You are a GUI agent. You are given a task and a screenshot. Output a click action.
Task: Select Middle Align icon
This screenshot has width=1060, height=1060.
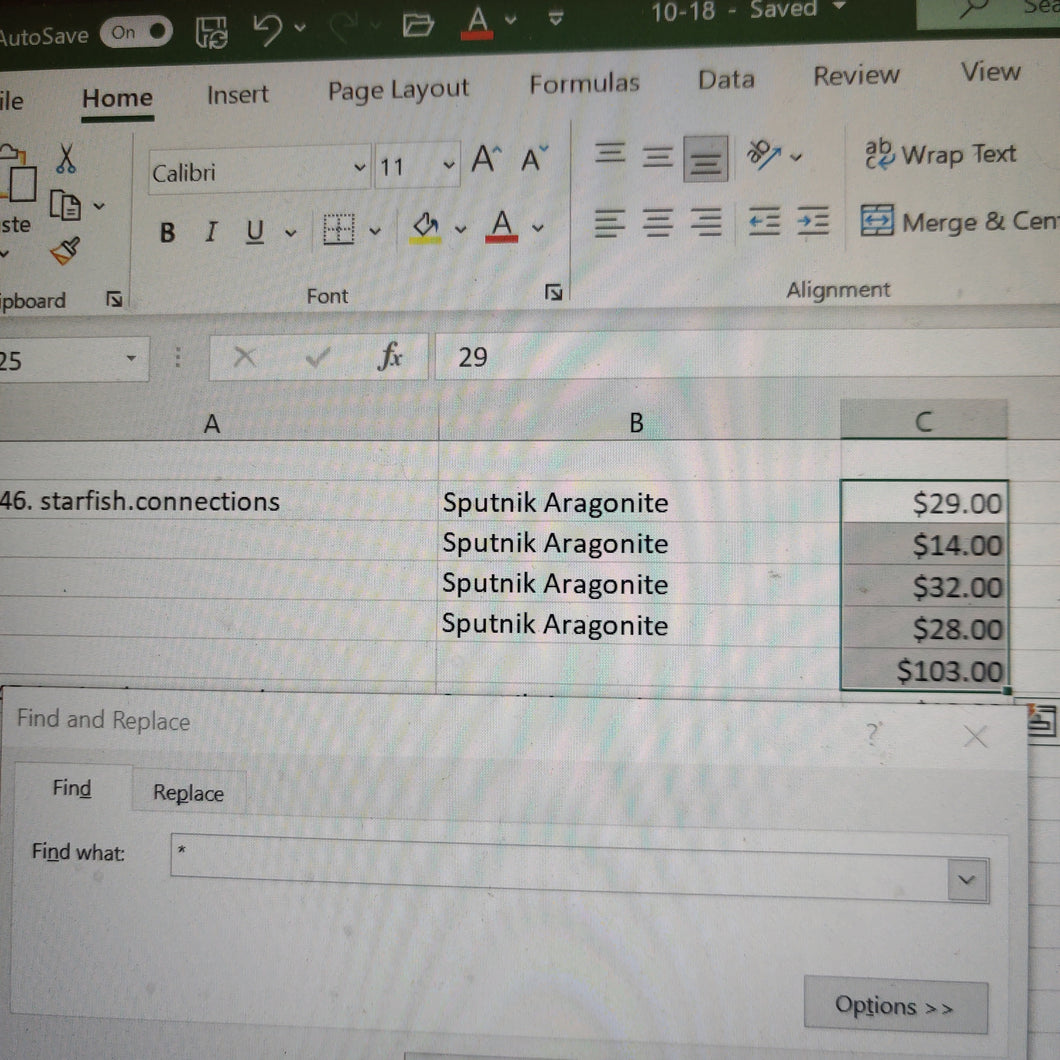pyautogui.click(x=657, y=157)
